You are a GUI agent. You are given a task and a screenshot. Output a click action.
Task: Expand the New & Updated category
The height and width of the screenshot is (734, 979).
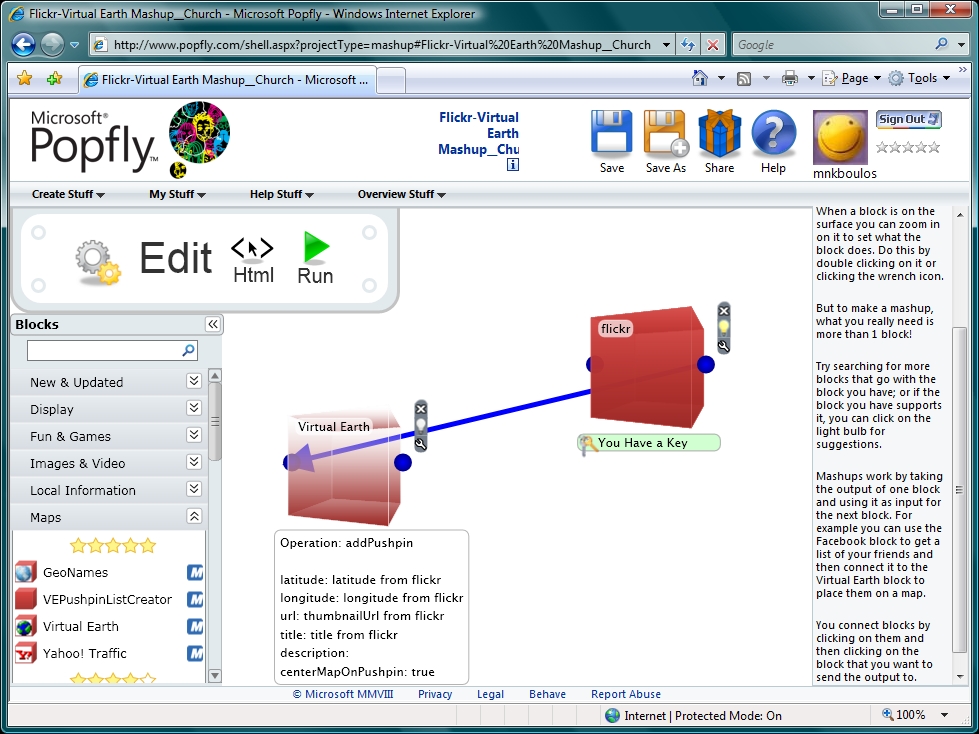(x=194, y=381)
